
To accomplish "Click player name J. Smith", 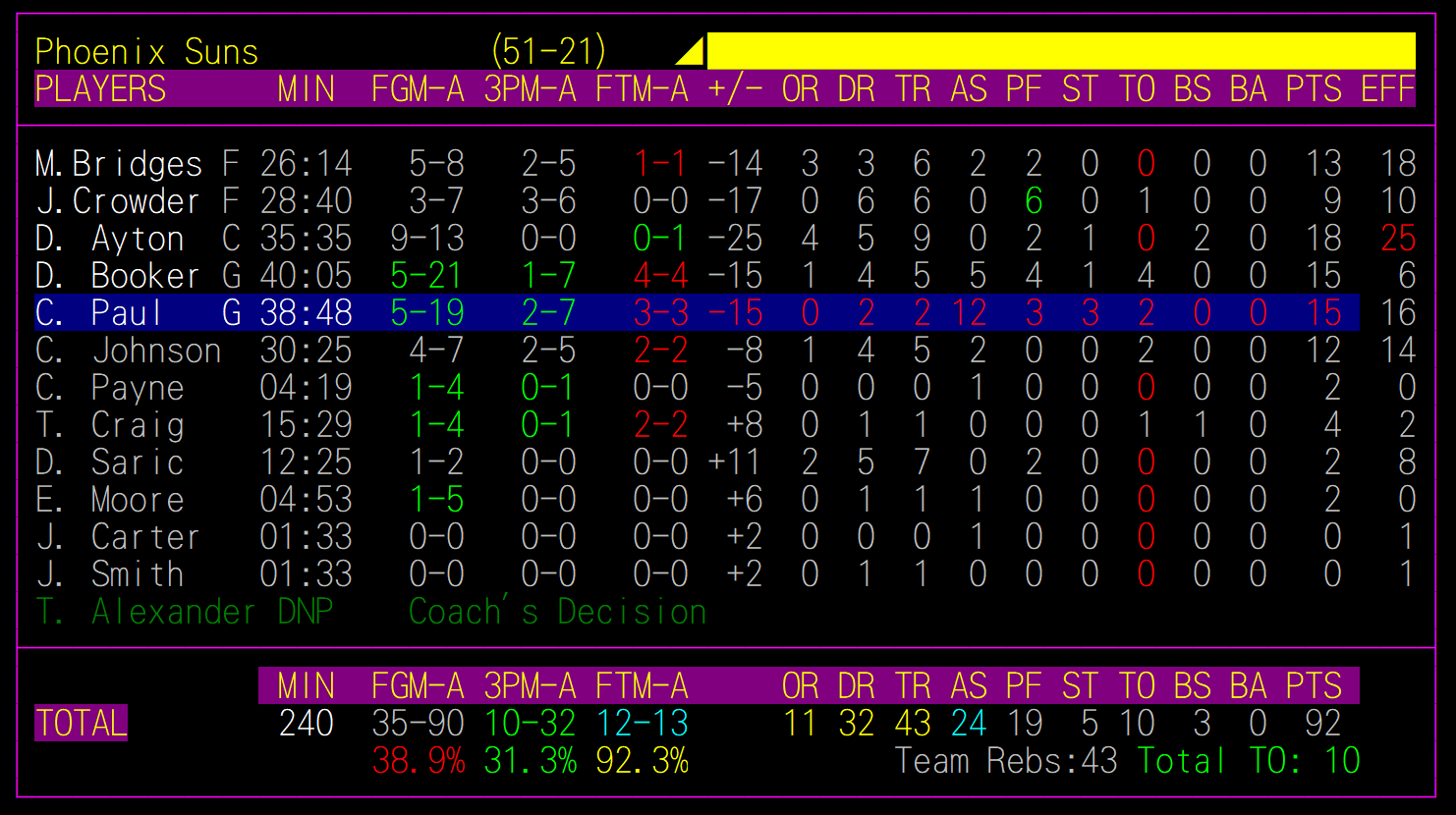I will (110, 574).
